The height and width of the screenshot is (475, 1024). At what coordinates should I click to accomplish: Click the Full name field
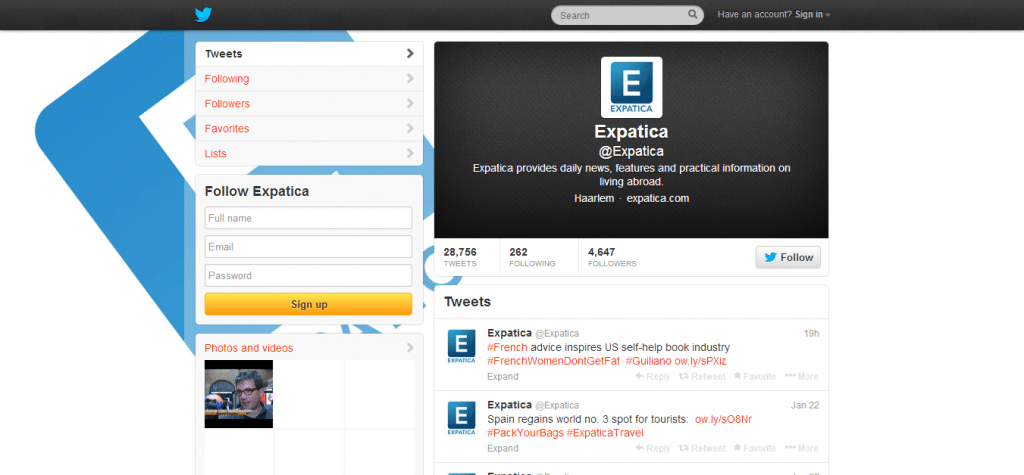pos(308,218)
